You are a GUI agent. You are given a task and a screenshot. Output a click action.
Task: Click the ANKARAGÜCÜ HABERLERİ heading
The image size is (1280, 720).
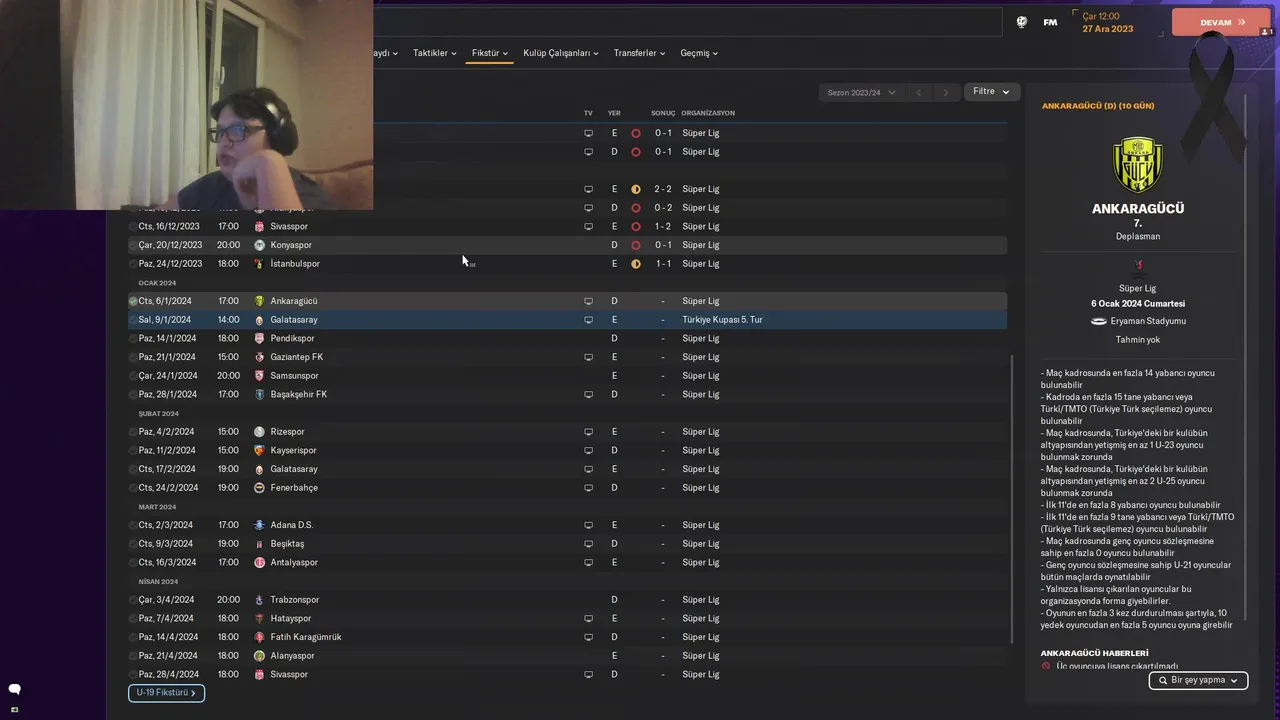pyautogui.click(x=1094, y=653)
